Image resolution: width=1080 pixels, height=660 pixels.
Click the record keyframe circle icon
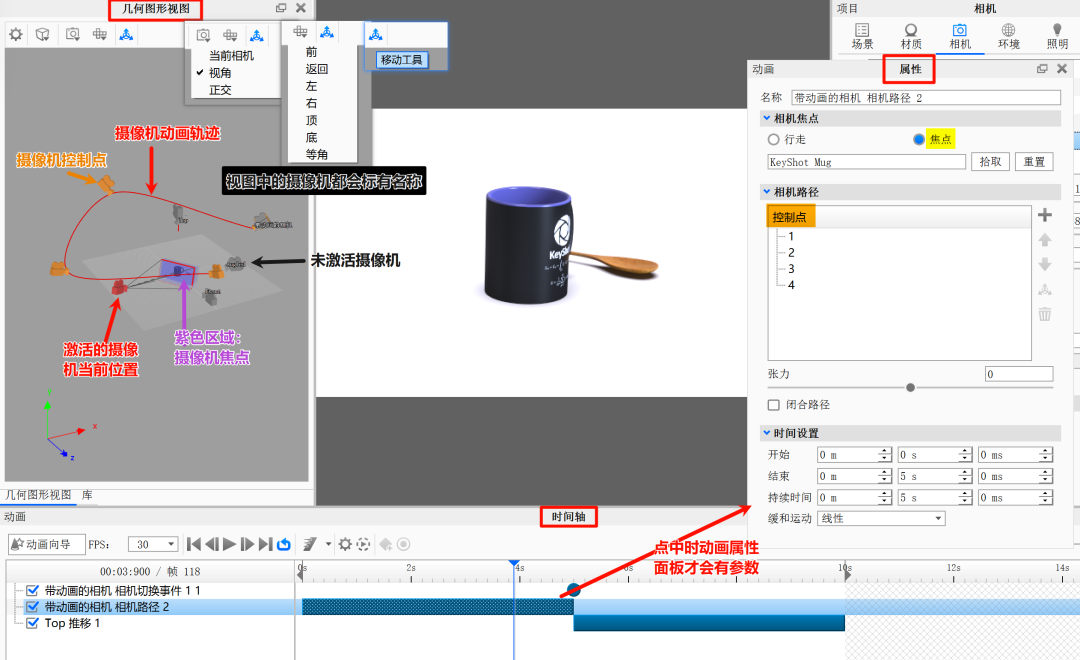pyautogui.click(x=404, y=544)
